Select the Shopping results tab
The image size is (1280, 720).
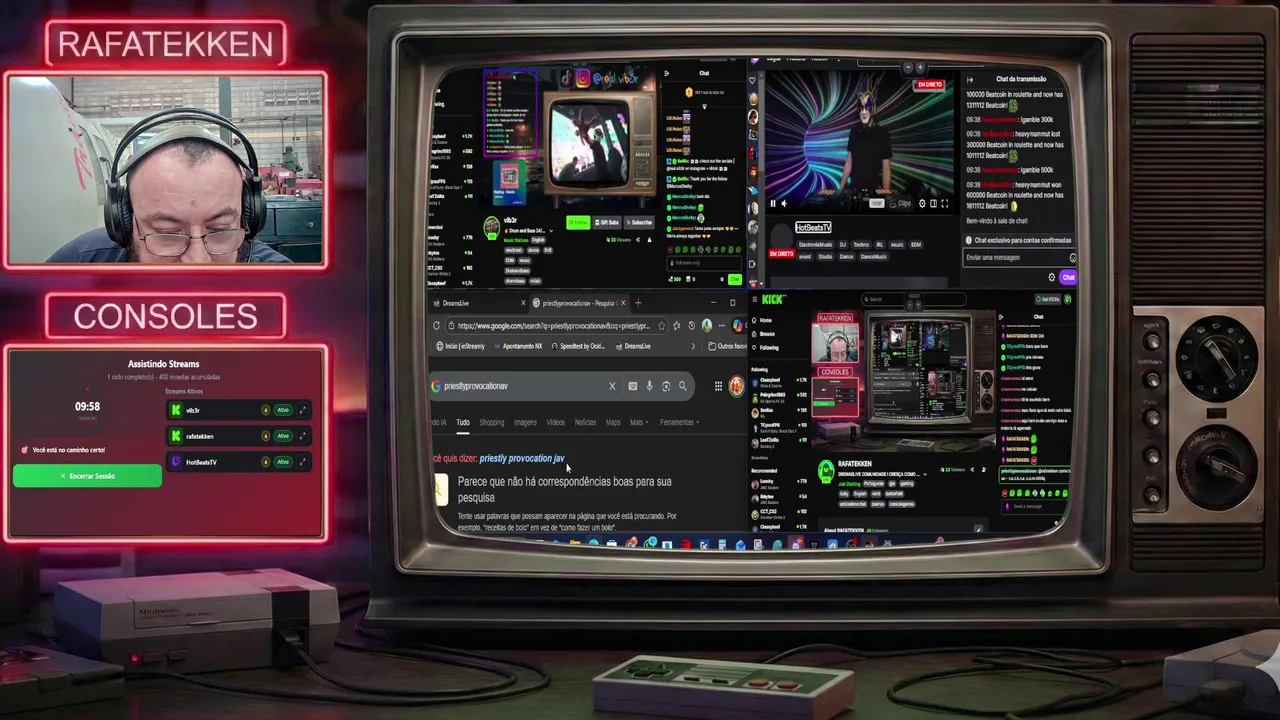[x=492, y=422]
